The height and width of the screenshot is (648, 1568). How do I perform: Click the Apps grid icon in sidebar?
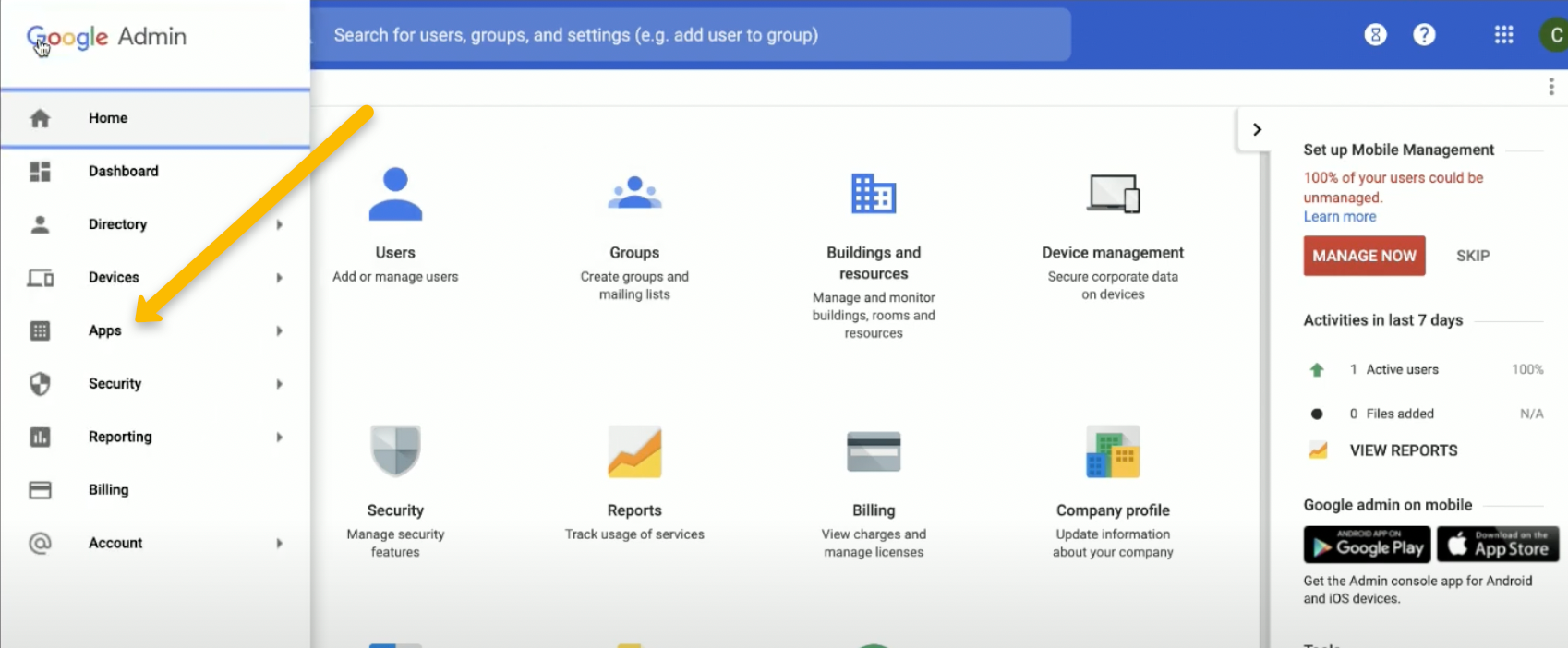click(x=40, y=330)
